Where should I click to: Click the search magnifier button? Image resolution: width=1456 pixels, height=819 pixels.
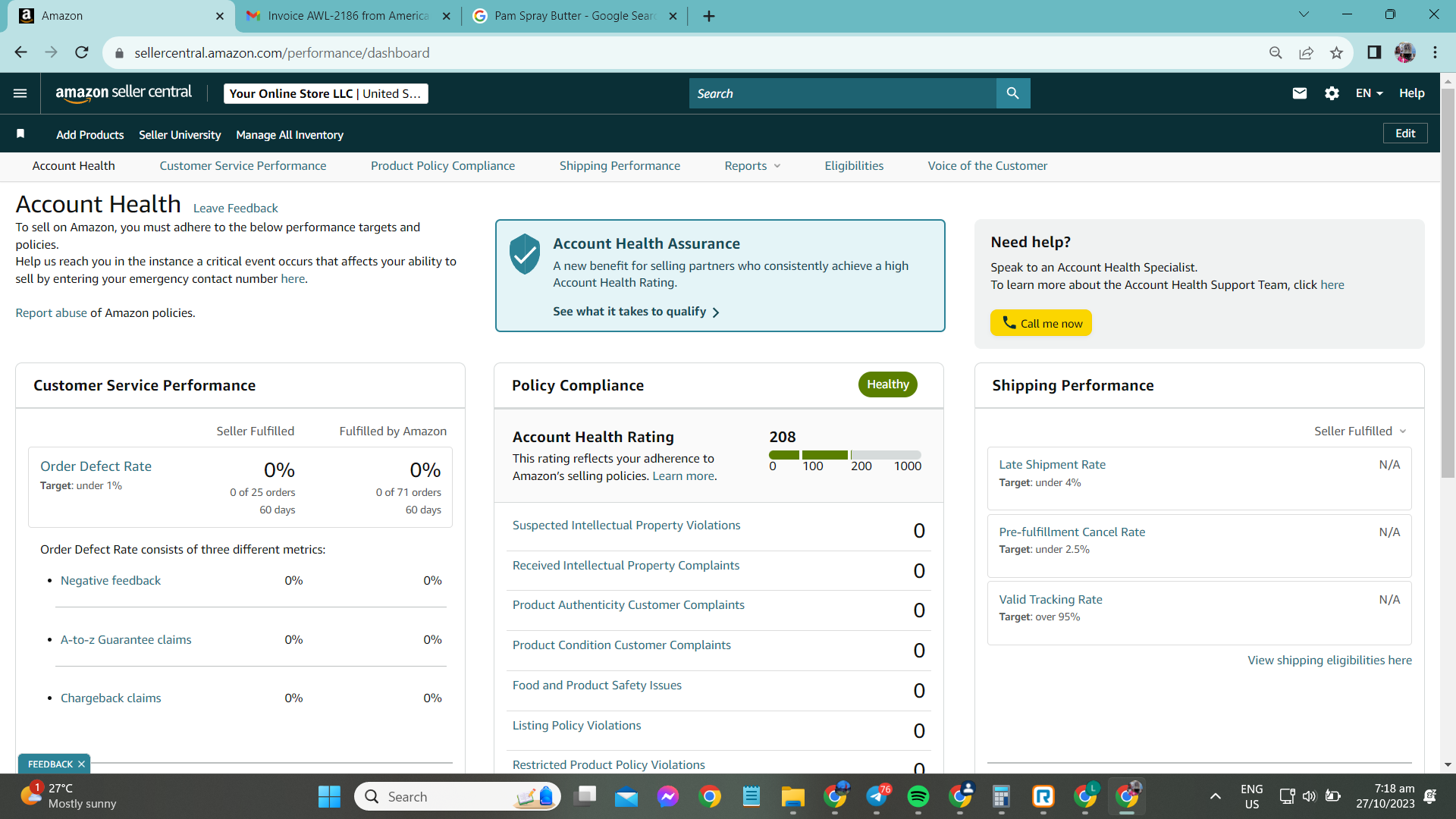[1012, 93]
